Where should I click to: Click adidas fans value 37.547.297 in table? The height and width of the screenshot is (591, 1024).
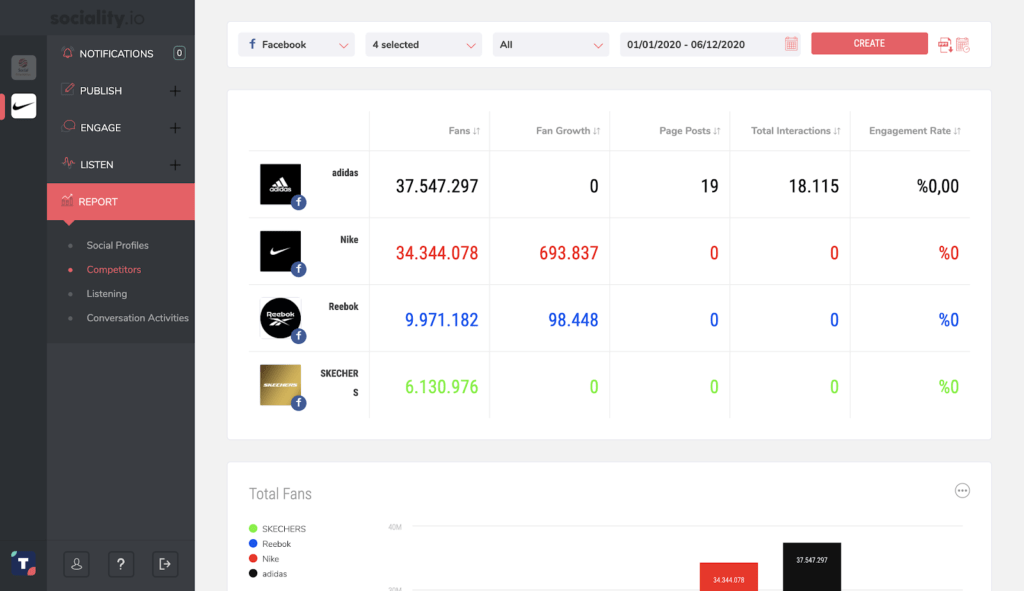pyautogui.click(x=437, y=186)
